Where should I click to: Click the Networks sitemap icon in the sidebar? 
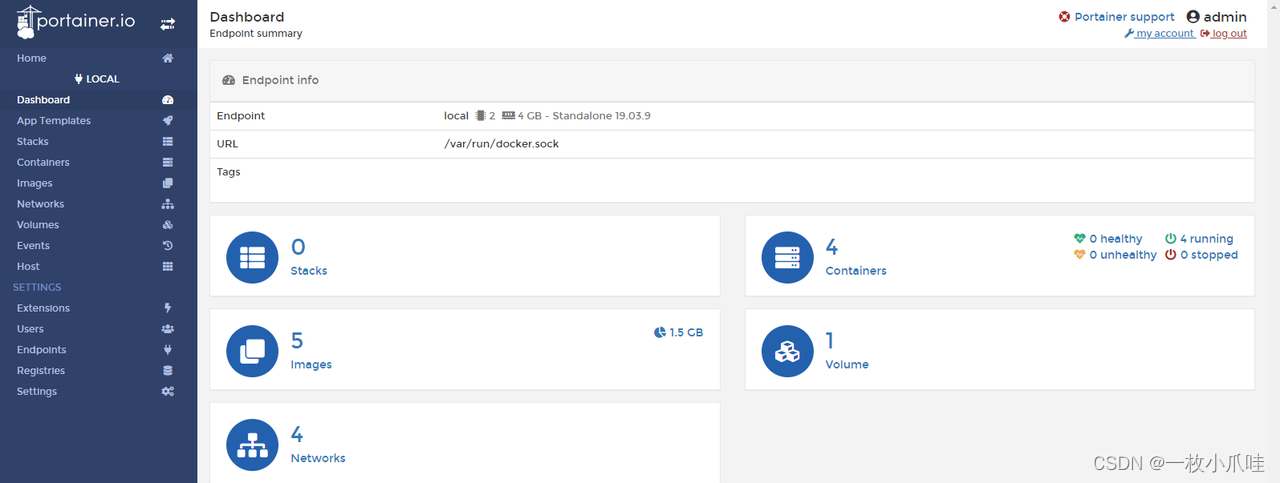coord(168,204)
